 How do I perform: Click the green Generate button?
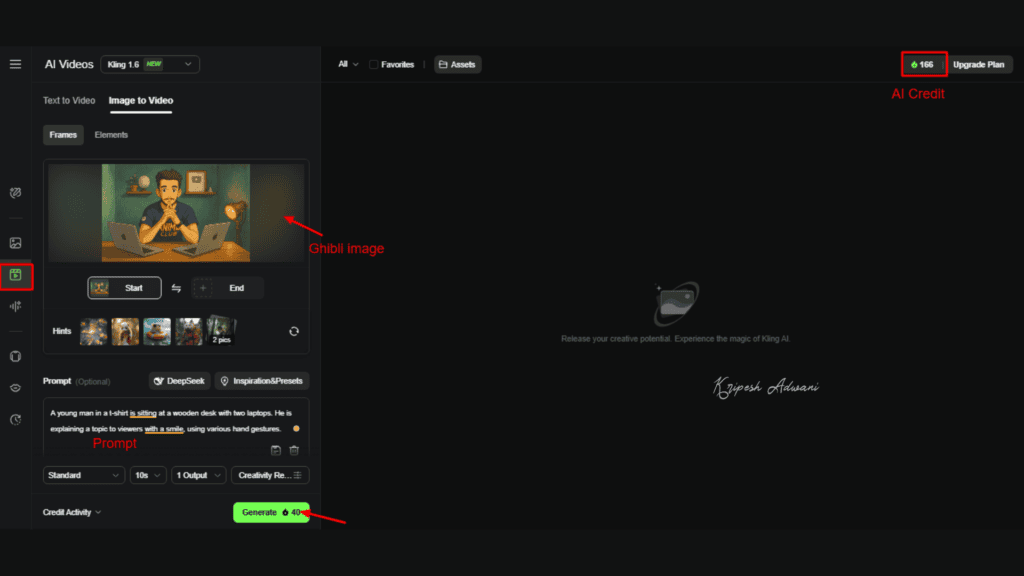[271, 511]
